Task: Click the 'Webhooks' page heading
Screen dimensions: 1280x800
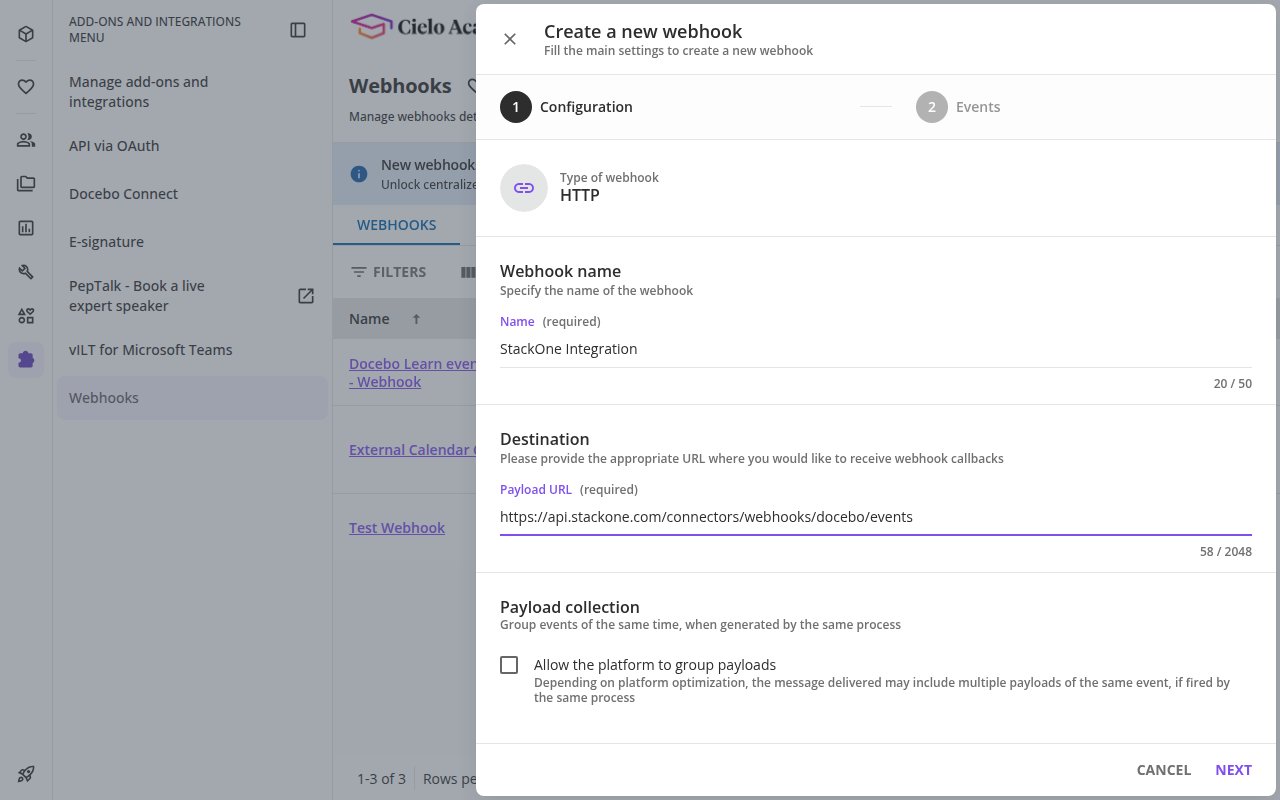Action: (x=400, y=87)
